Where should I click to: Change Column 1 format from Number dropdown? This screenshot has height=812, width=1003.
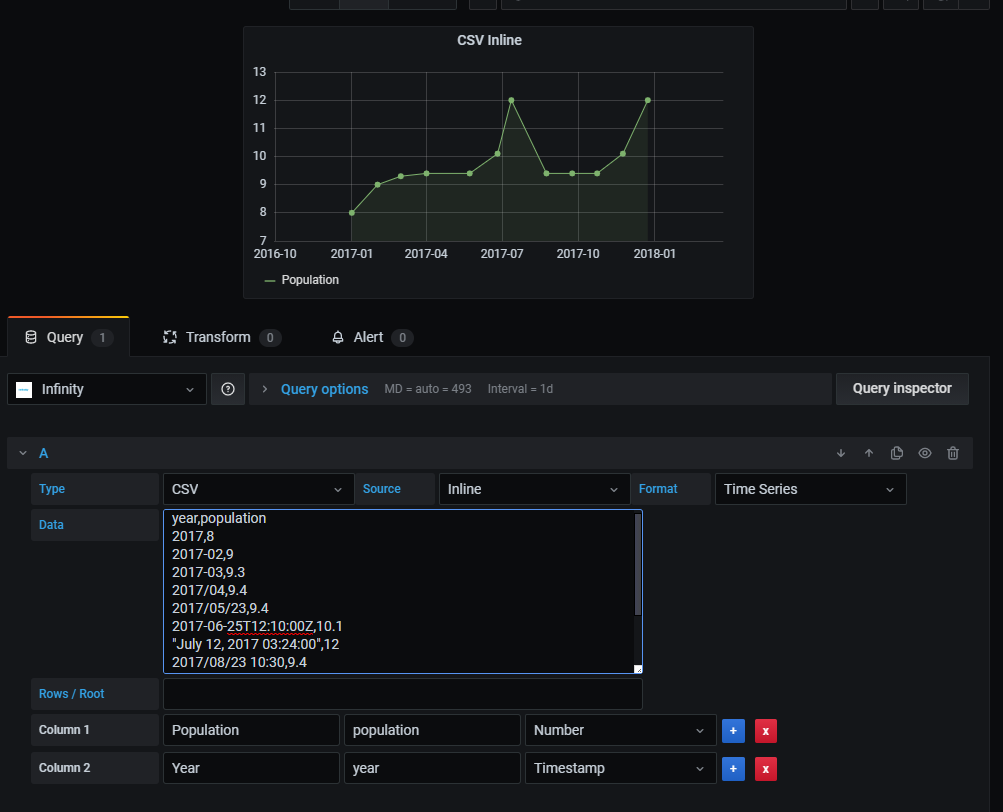pyautogui.click(x=619, y=731)
